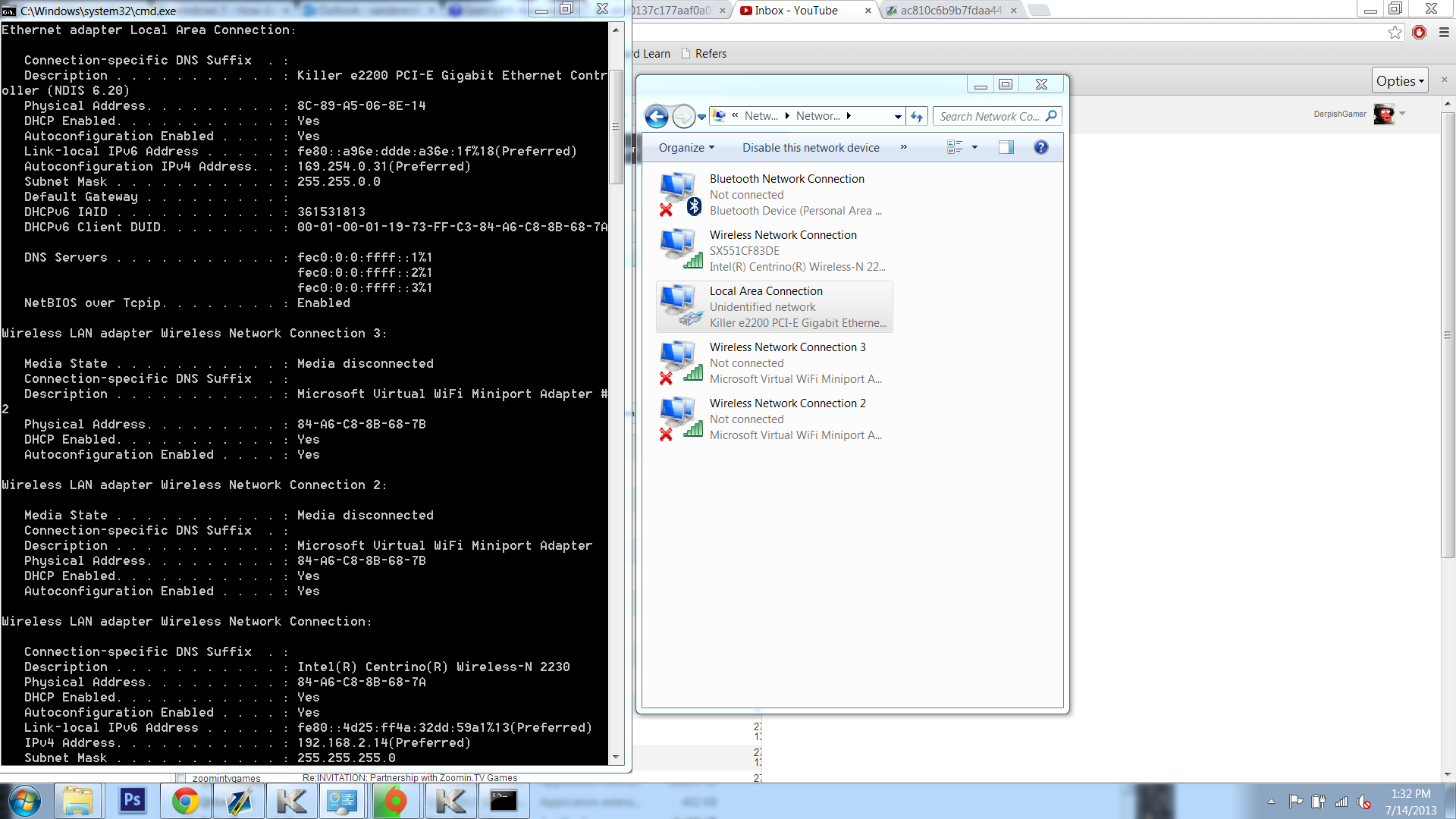Image resolution: width=1456 pixels, height=819 pixels.
Task: Open the Help question mark icon
Action: [1040, 147]
